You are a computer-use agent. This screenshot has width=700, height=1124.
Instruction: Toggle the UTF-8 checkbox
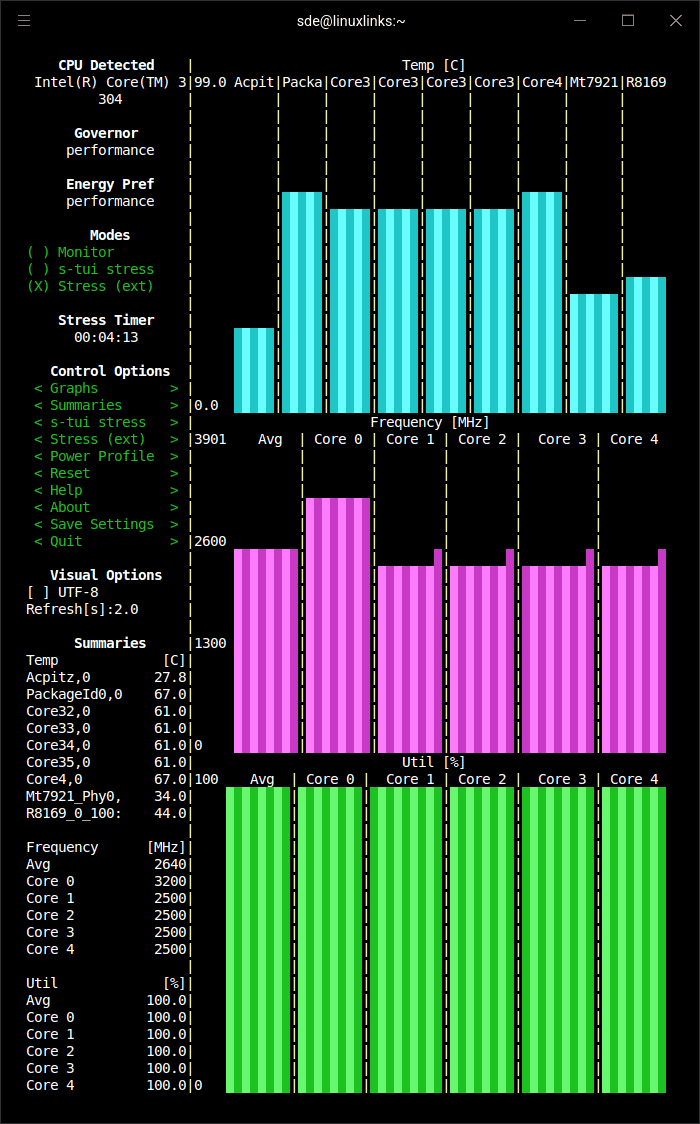(x=62, y=592)
